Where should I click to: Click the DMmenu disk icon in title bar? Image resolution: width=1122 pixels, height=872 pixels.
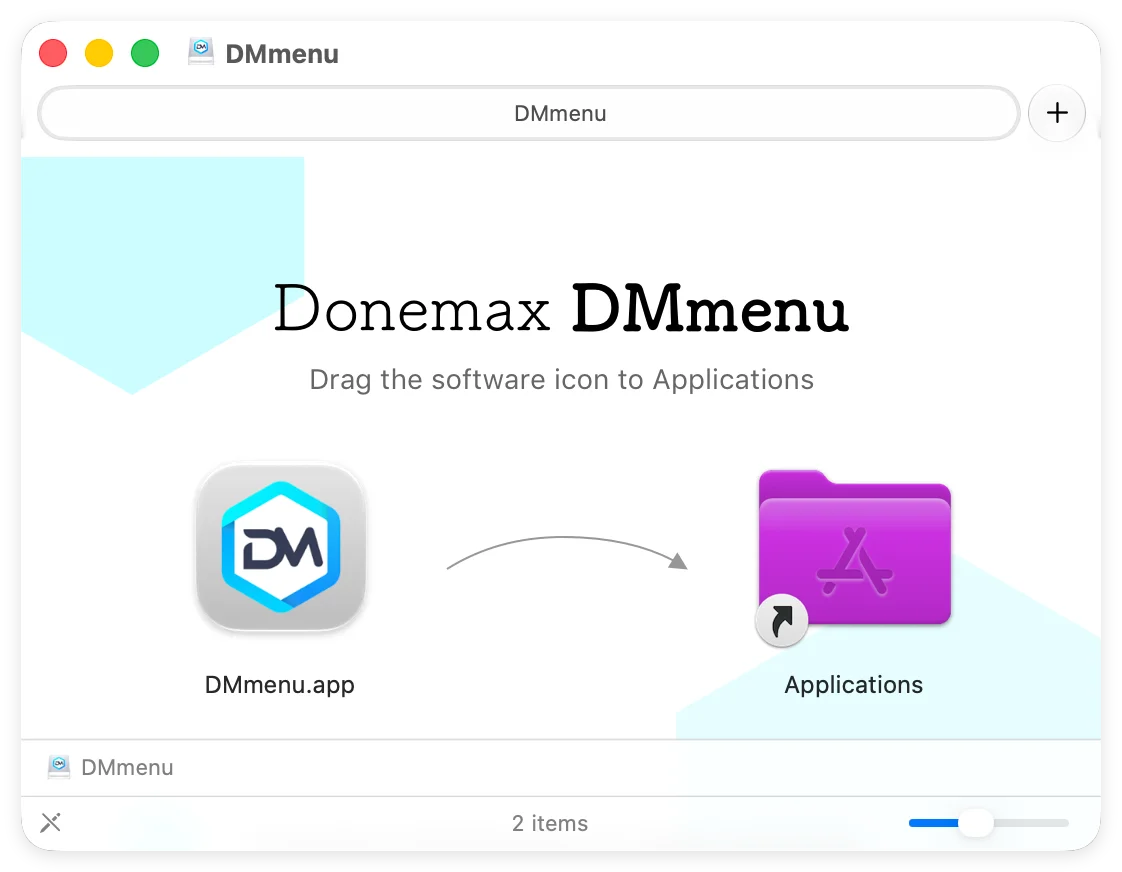[x=201, y=52]
